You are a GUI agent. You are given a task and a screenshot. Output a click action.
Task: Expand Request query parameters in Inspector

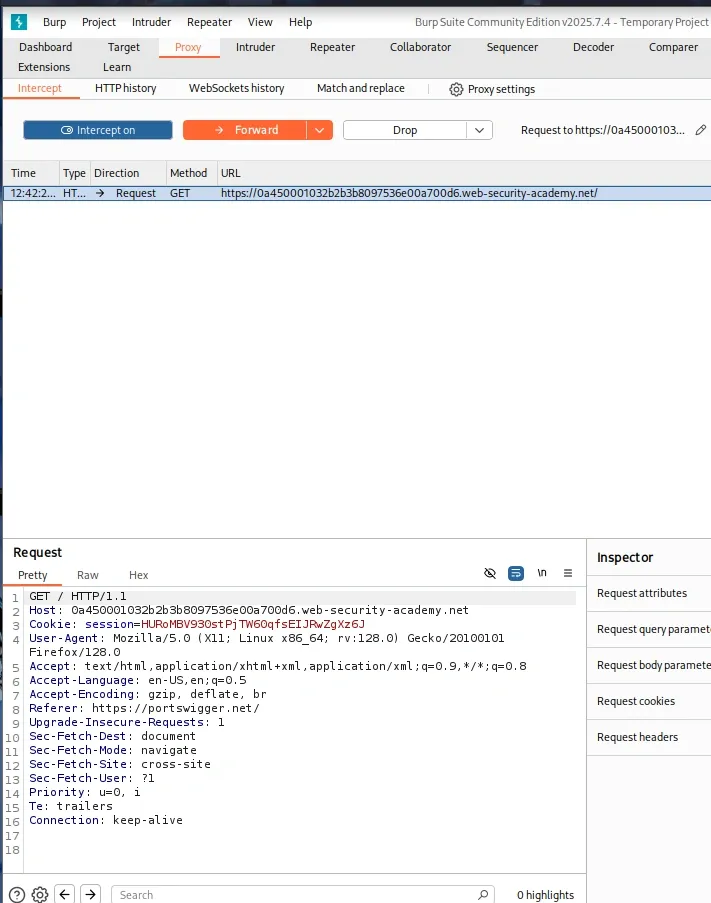649,629
